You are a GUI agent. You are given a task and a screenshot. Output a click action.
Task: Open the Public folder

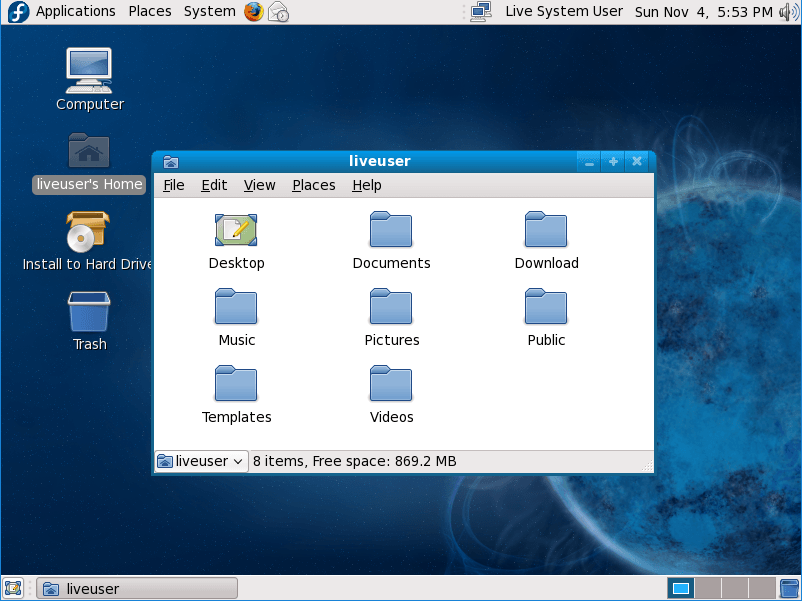[546, 306]
